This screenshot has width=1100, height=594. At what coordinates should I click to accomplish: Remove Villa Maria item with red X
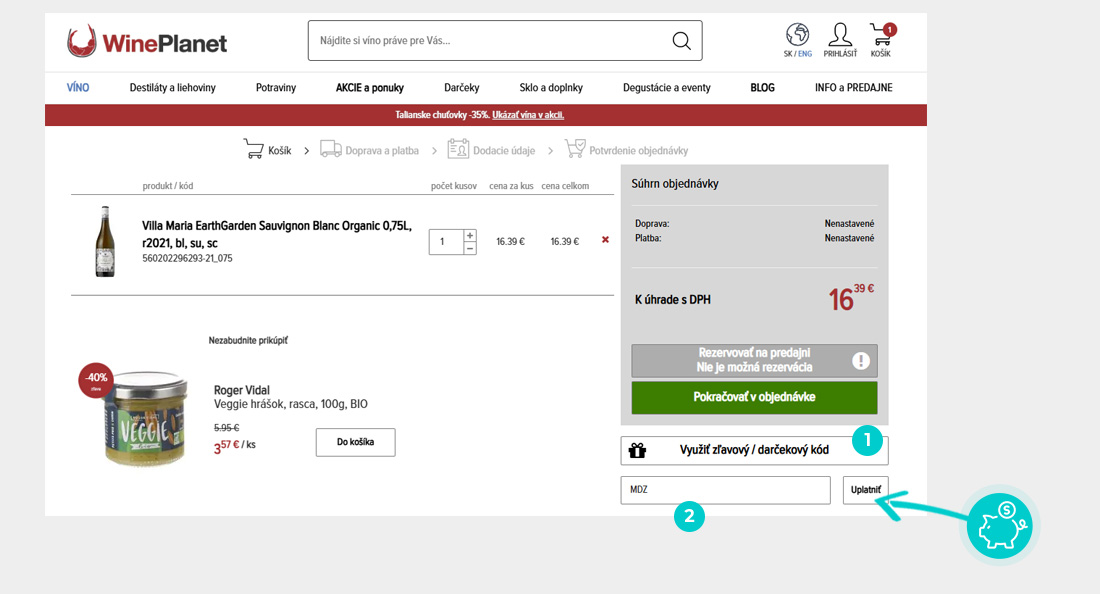(605, 240)
